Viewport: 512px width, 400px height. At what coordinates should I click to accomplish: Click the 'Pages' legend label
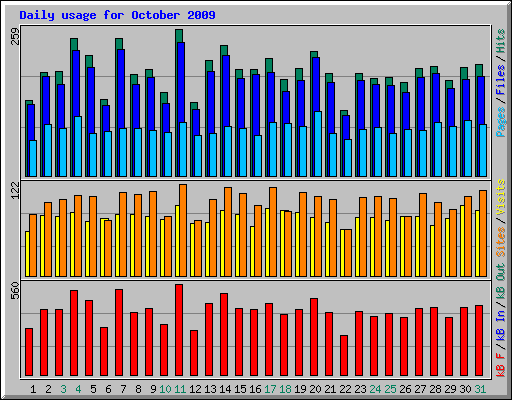500,122
